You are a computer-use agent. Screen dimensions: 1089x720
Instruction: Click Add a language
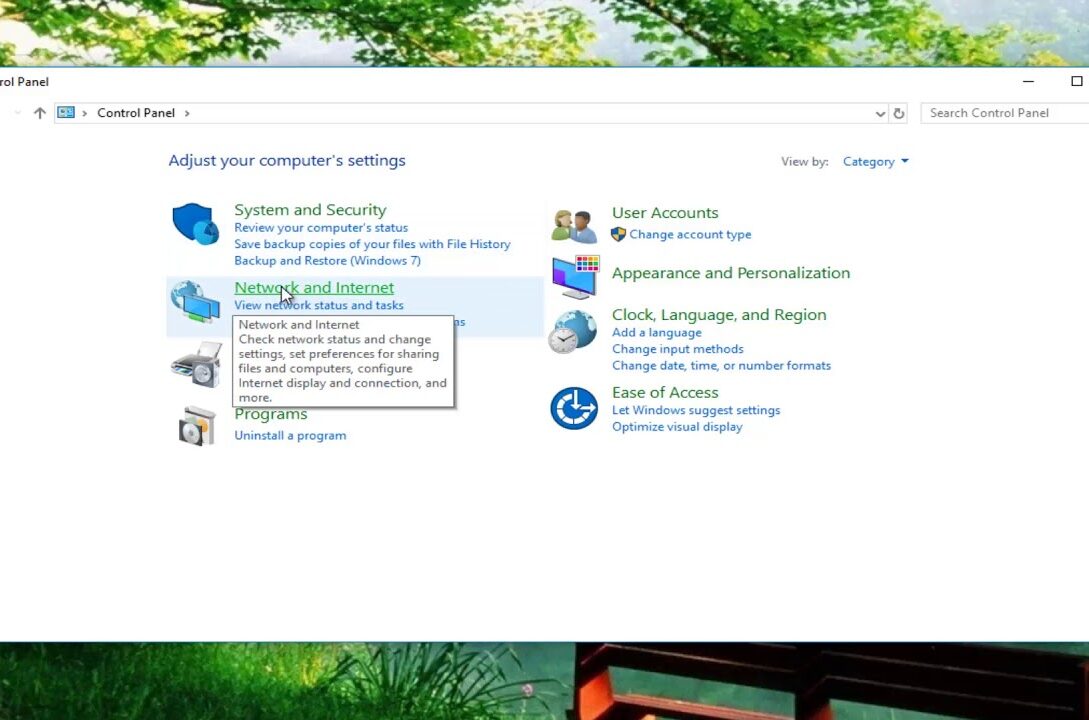pyautogui.click(x=656, y=333)
